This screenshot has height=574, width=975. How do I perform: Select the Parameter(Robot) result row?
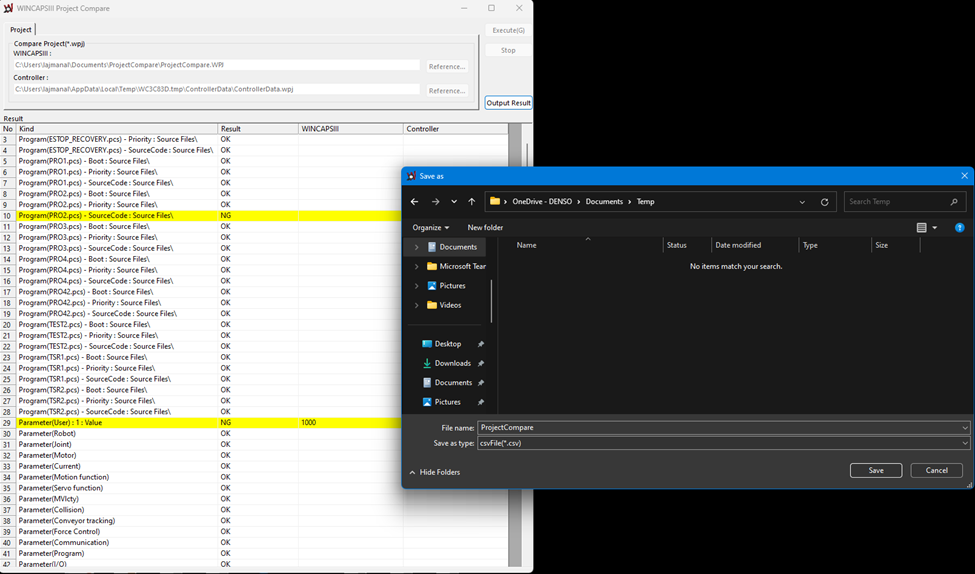click(x=201, y=433)
